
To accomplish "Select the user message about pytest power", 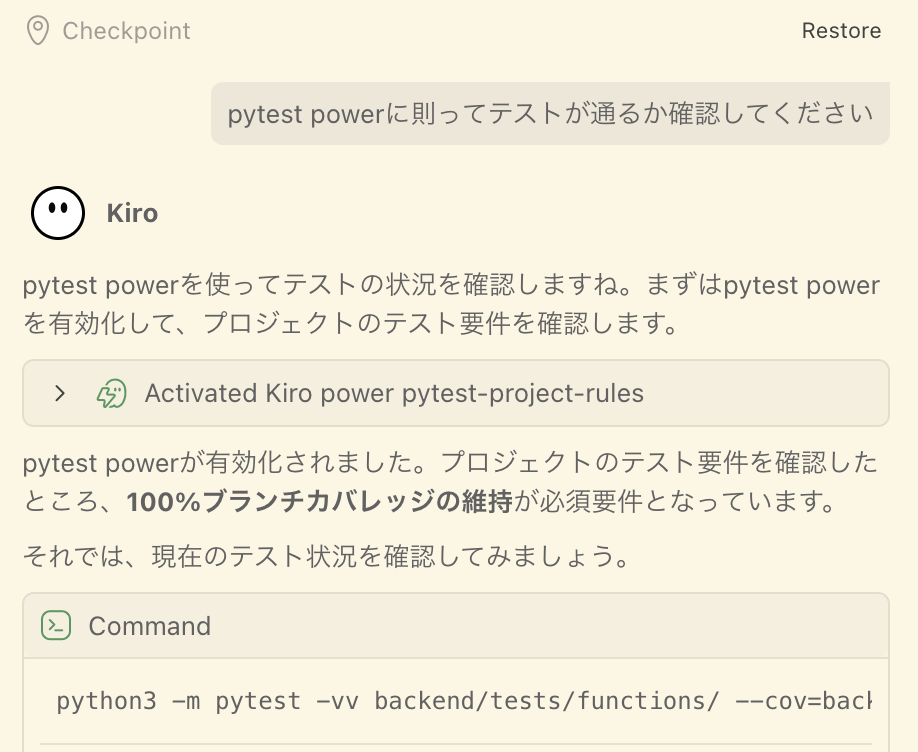I will coord(550,114).
